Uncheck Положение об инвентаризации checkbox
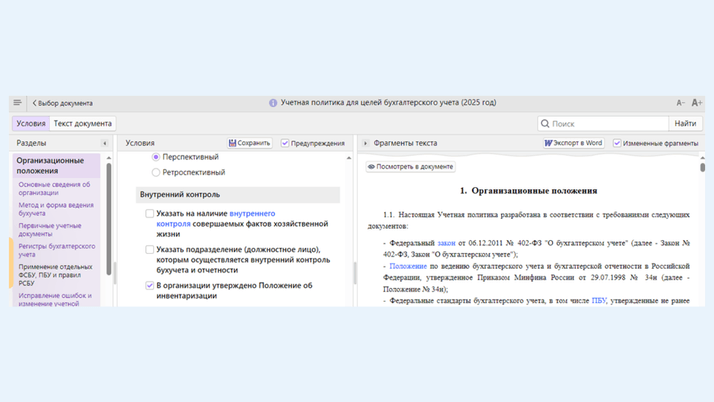The image size is (714, 402). 150,285
